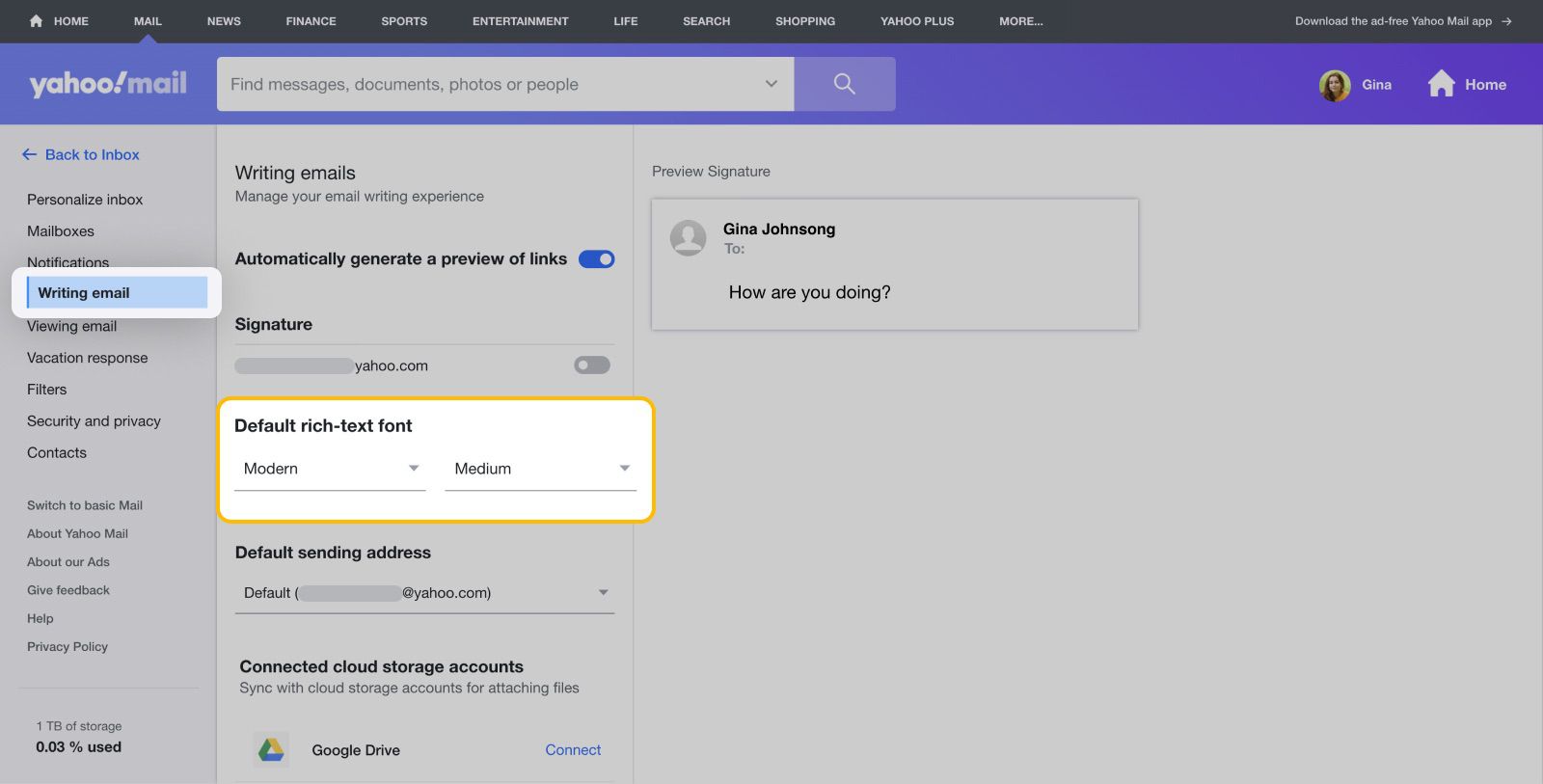This screenshot has width=1543, height=784.
Task: Click About our Ads link
Action: point(68,561)
